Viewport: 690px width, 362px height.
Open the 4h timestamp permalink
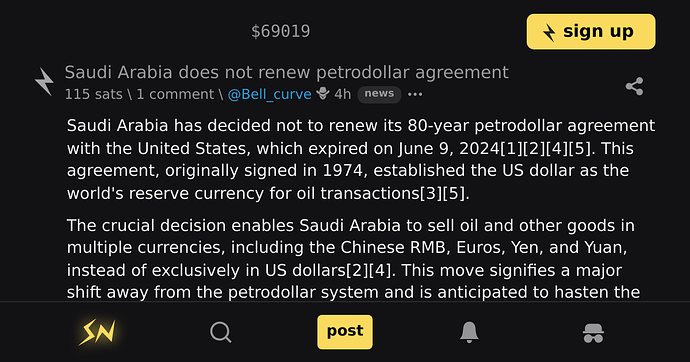[343, 94]
